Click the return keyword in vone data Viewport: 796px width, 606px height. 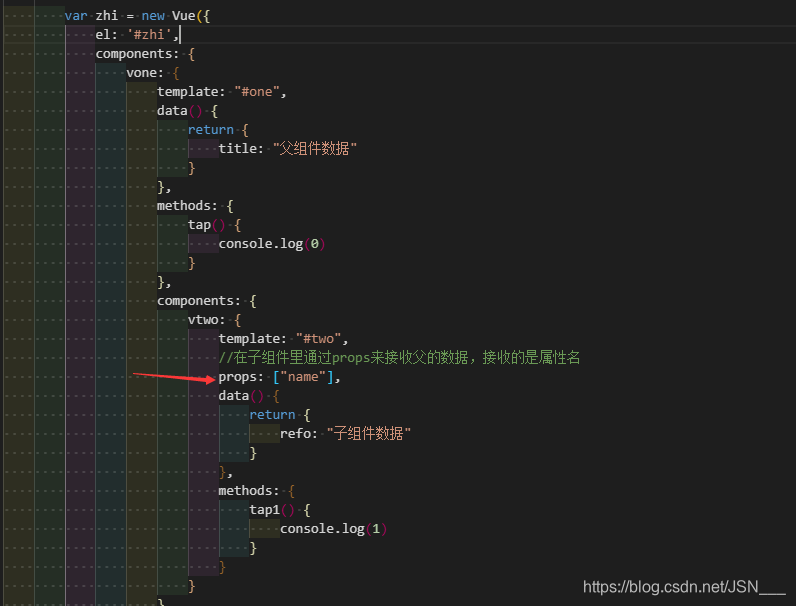pos(211,130)
